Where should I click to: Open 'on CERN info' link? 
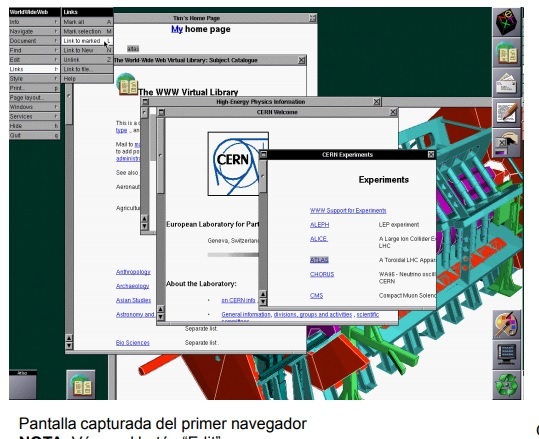point(238,300)
